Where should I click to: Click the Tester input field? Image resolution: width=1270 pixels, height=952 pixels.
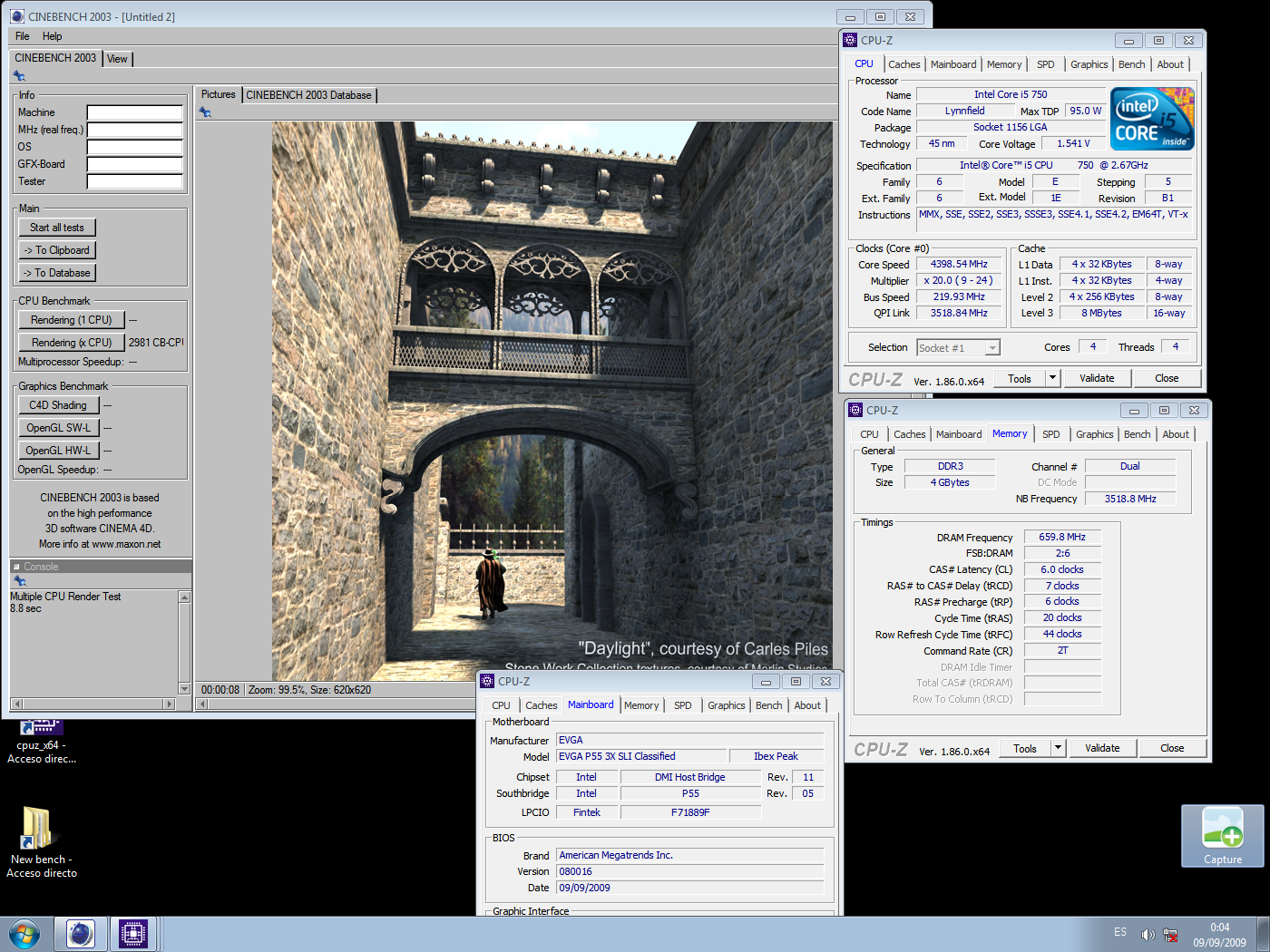pos(135,181)
